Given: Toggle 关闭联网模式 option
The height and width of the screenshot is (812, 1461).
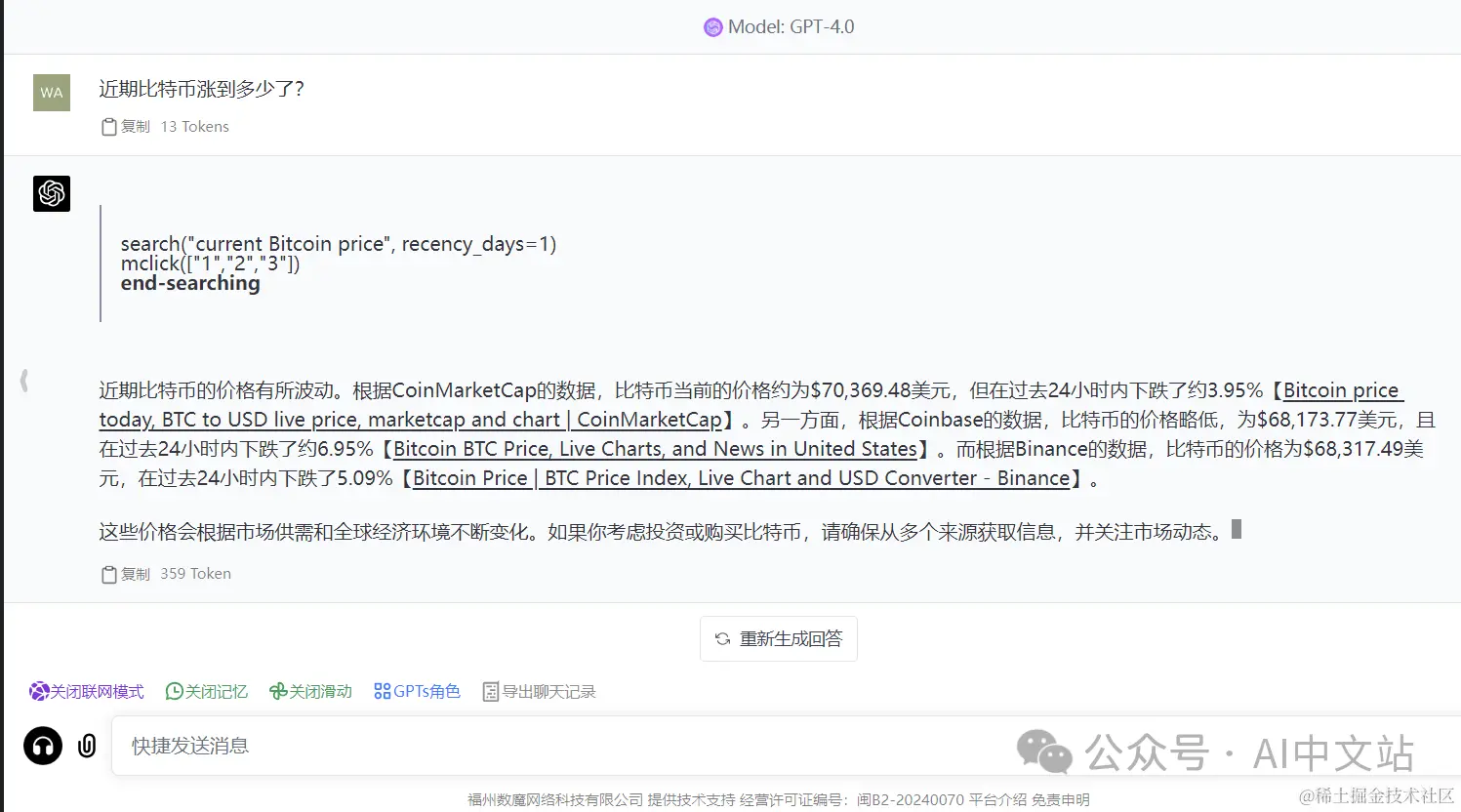Looking at the screenshot, I should [x=87, y=691].
